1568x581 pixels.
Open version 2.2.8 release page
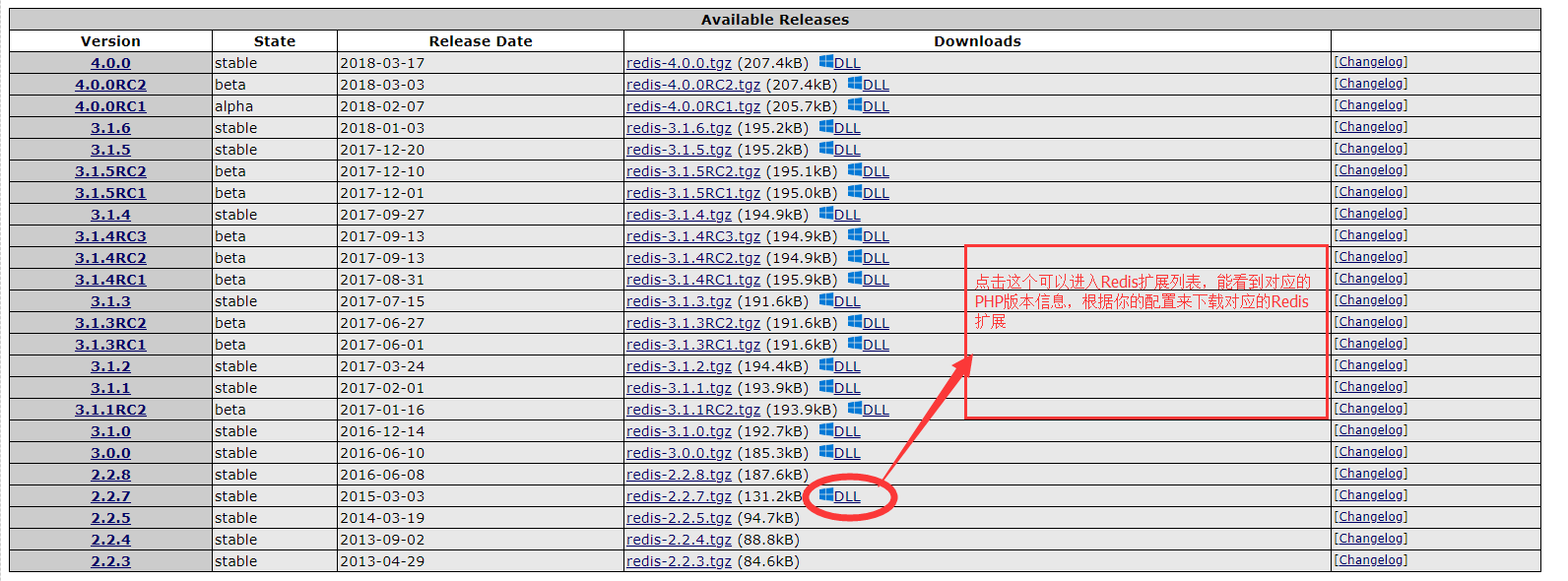click(110, 475)
